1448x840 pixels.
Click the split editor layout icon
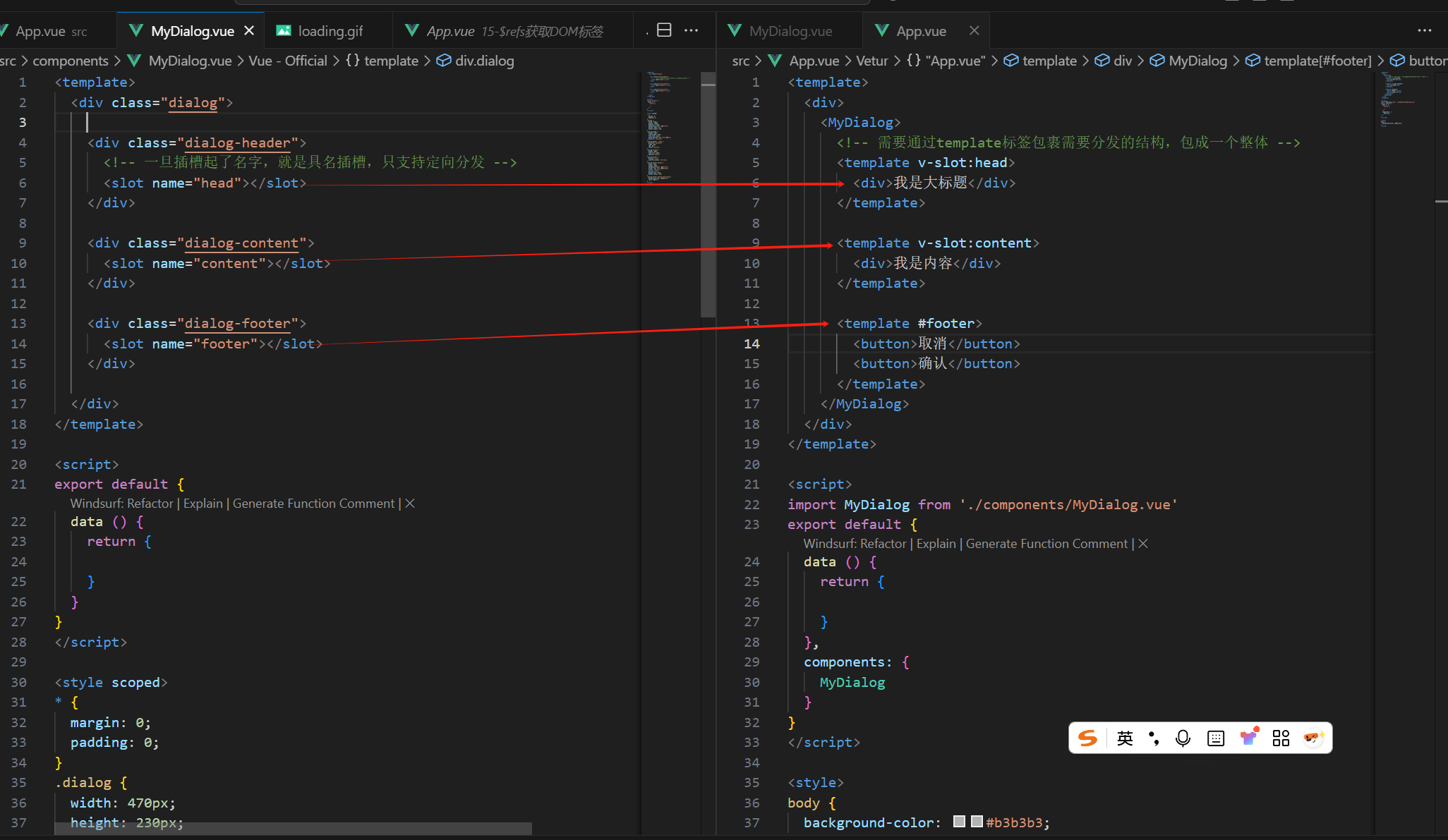click(x=664, y=30)
